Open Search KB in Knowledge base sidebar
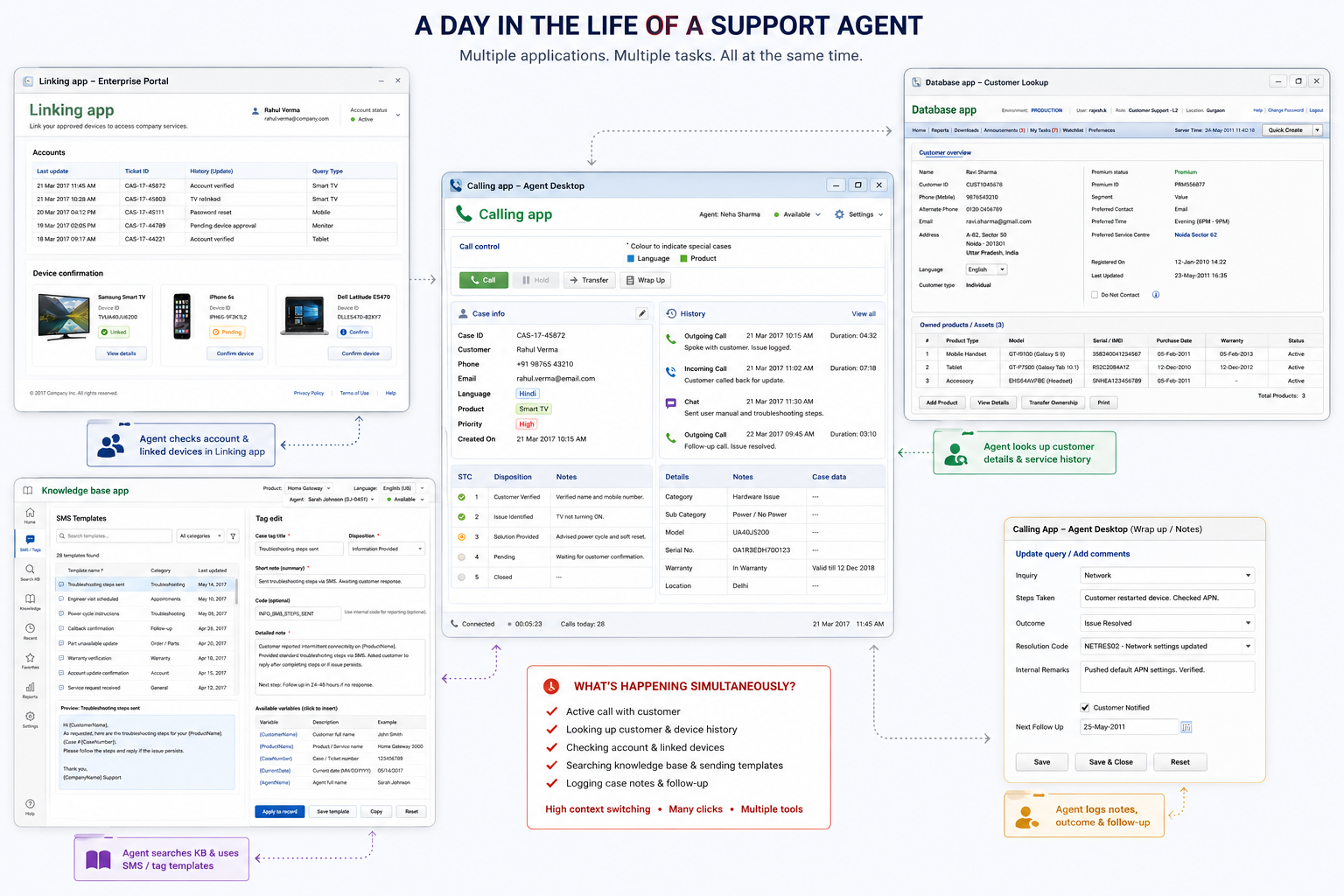1344x896 pixels. pos(30,572)
